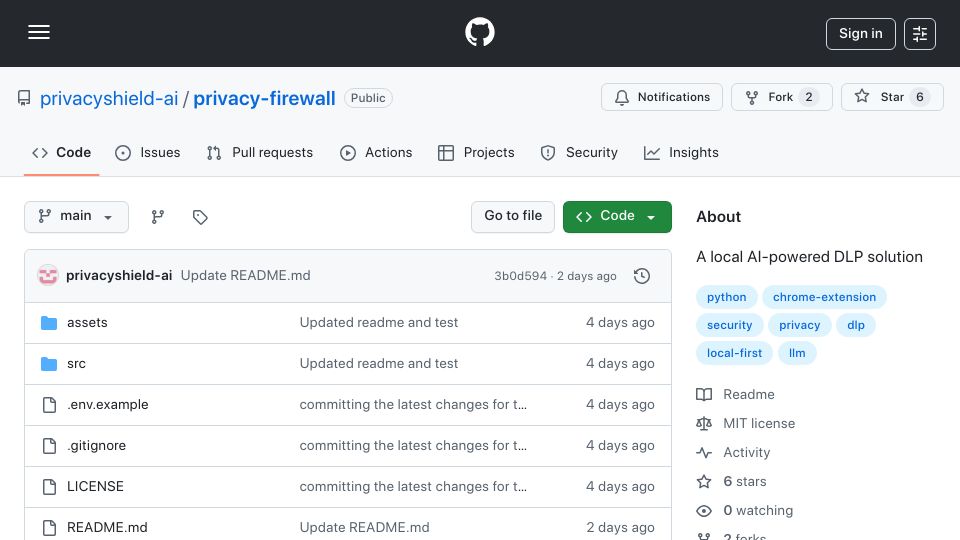Open the privacy-firewall repository link
The height and width of the screenshot is (540, 960).
pos(264,98)
